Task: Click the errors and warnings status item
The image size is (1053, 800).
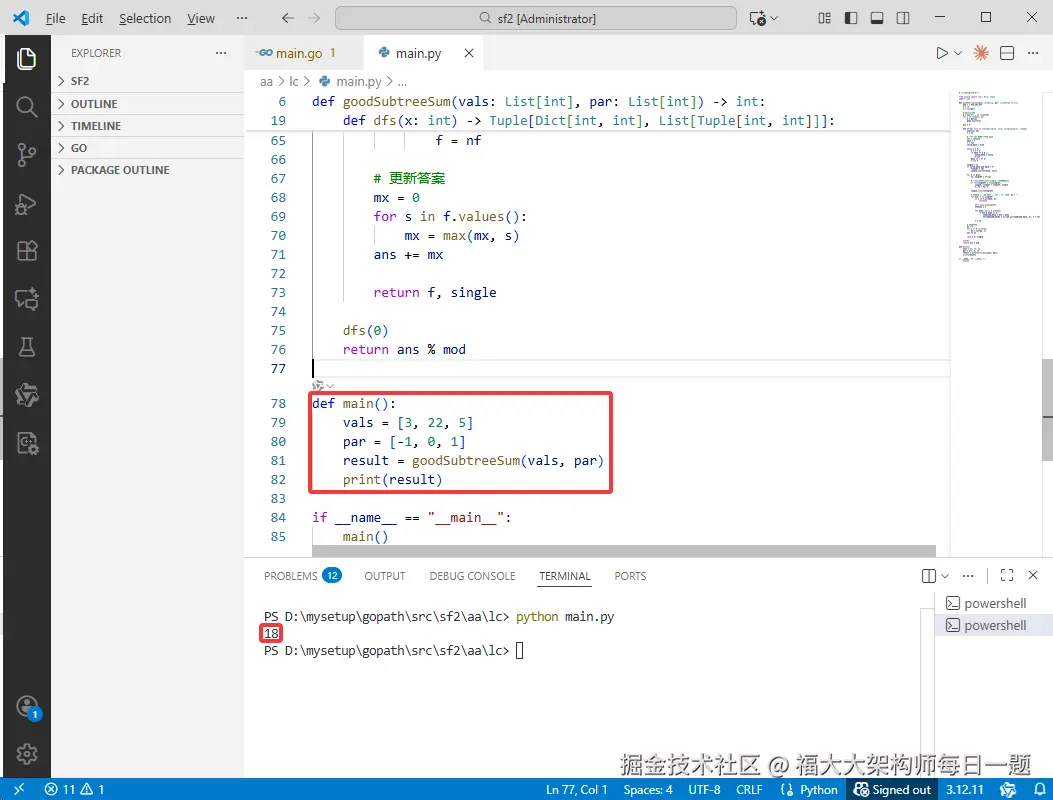Action: [x=75, y=789]
